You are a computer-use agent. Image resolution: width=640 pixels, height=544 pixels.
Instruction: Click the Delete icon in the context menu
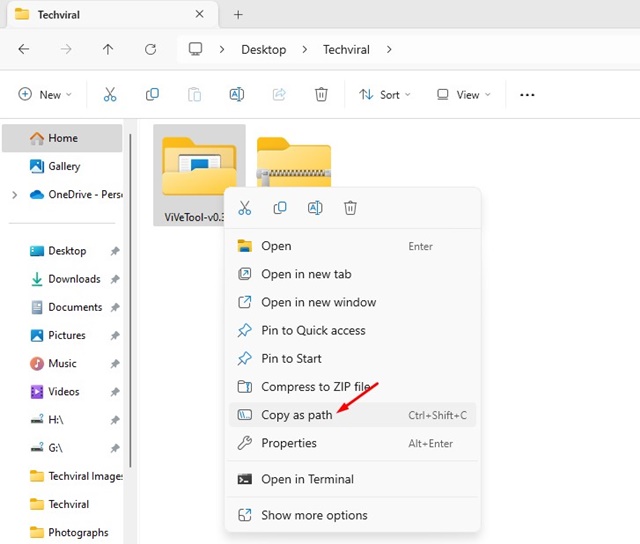350,208
